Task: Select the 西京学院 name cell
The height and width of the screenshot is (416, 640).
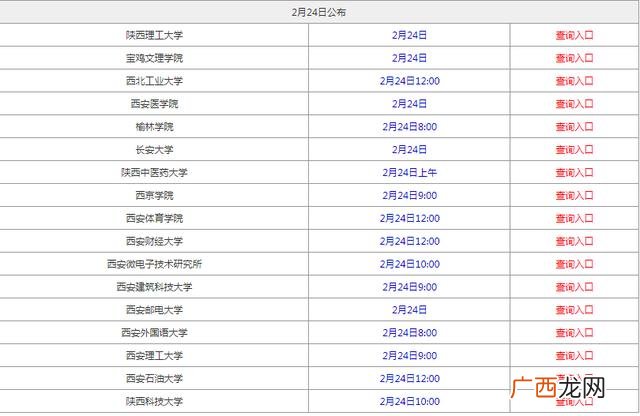Action: pos(154,195)
